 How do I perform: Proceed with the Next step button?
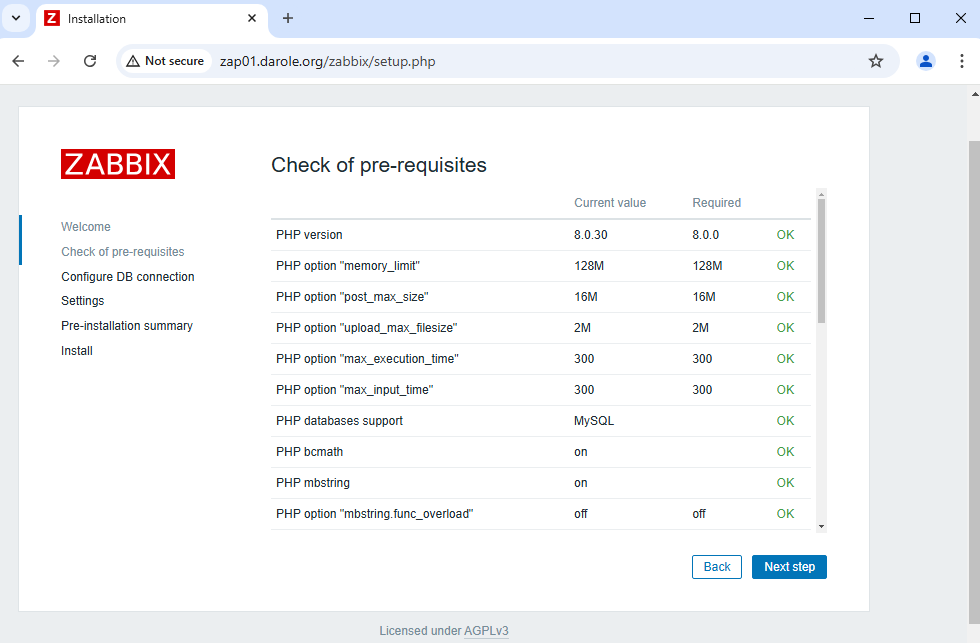(789, 567)
